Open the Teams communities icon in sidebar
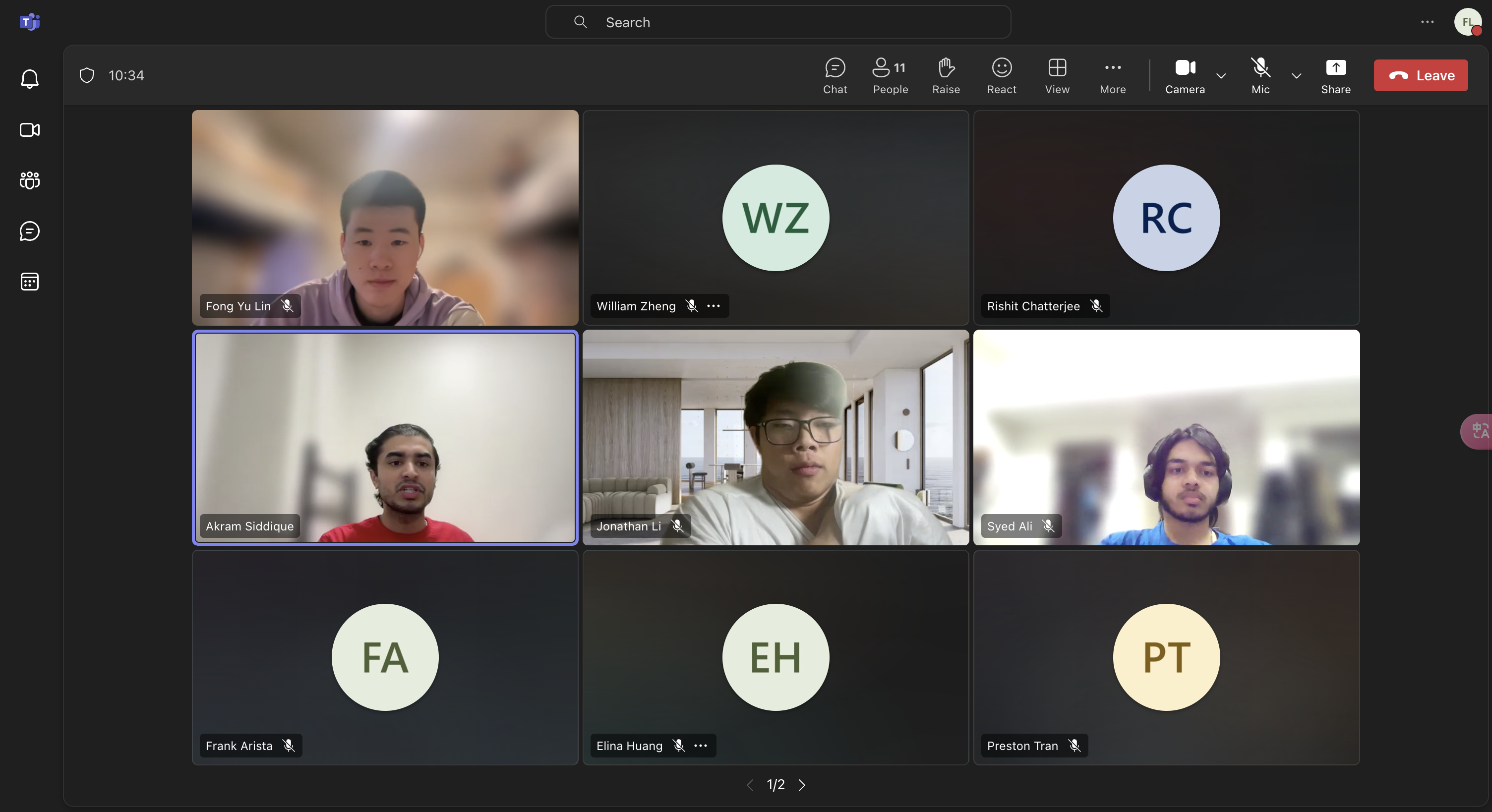The height and width of the screenshot is (812, 1492). pos(30,180)
